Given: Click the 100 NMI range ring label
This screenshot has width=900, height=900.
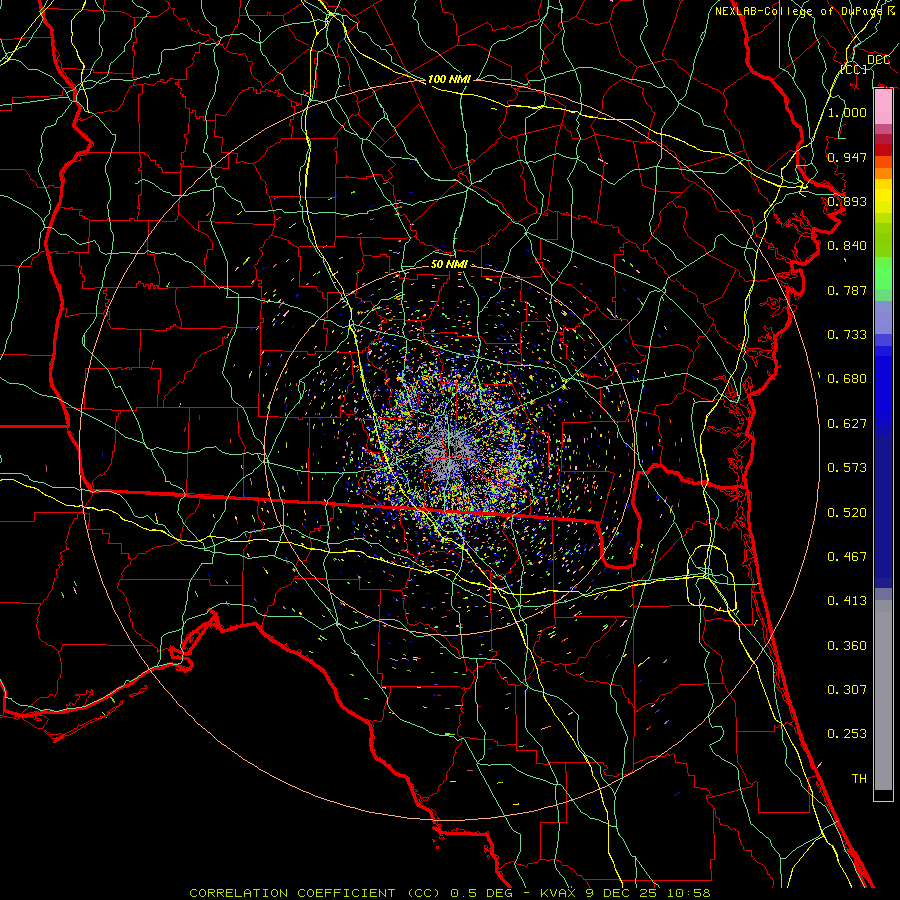Looking at the screenshot, I should (449, 79).
